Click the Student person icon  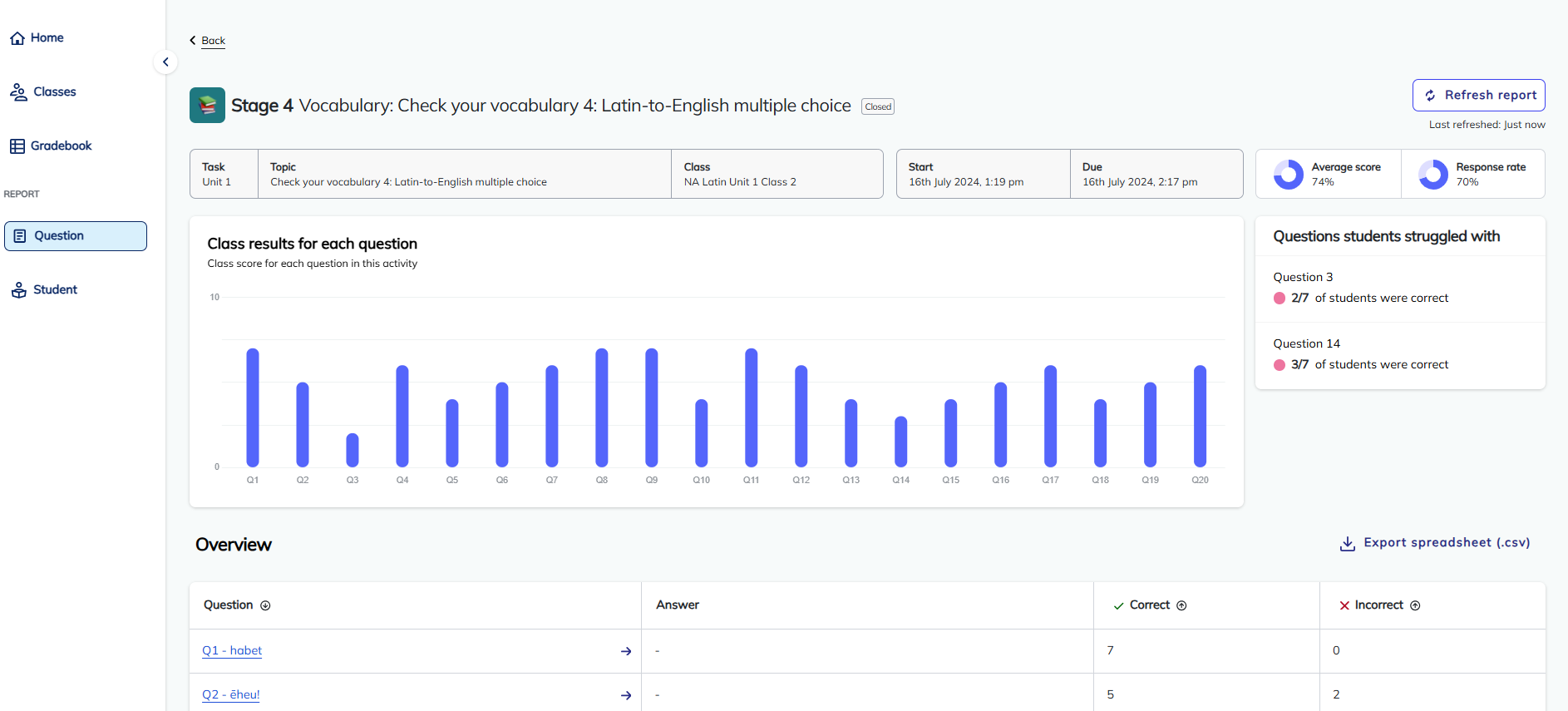(x=19, y=290)
